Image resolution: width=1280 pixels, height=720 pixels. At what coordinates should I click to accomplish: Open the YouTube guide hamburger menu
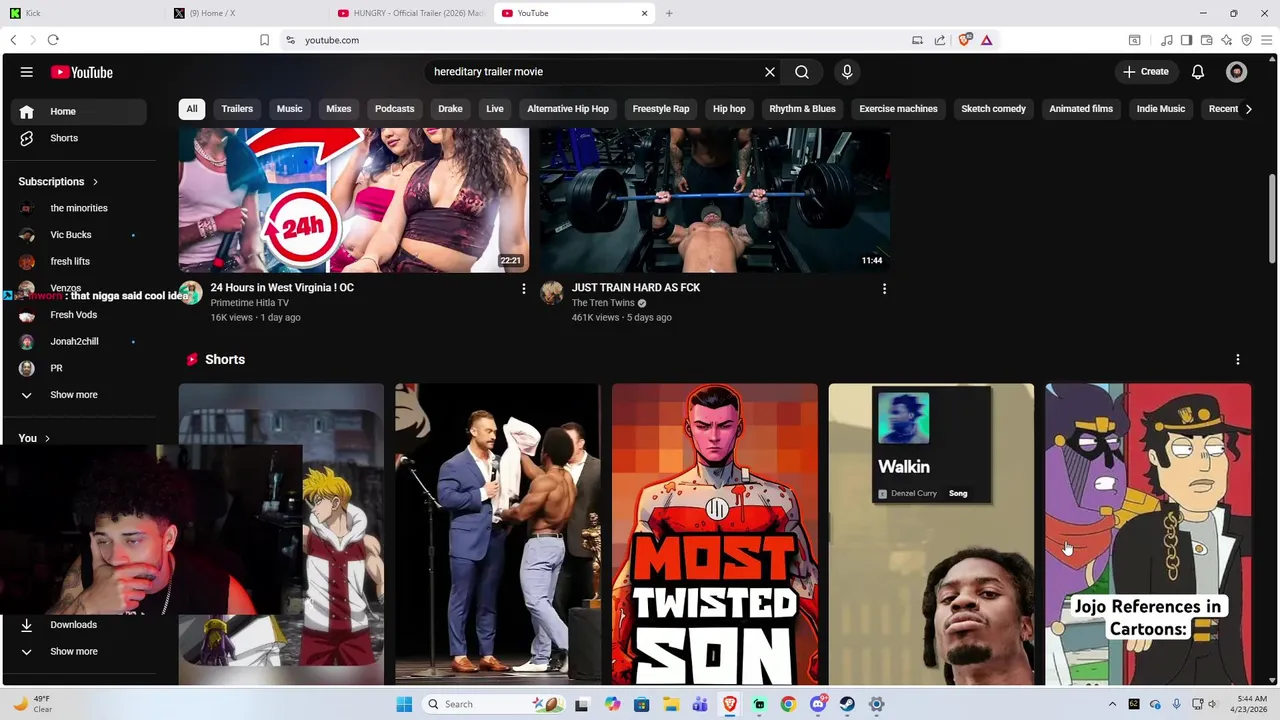pyautogui.click(x=27, y=72)
